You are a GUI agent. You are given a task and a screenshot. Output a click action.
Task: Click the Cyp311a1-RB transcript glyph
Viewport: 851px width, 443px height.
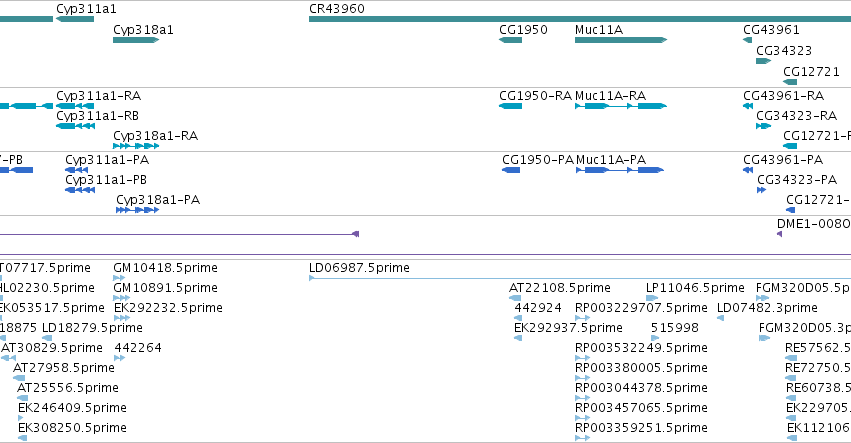click(75, 126)
